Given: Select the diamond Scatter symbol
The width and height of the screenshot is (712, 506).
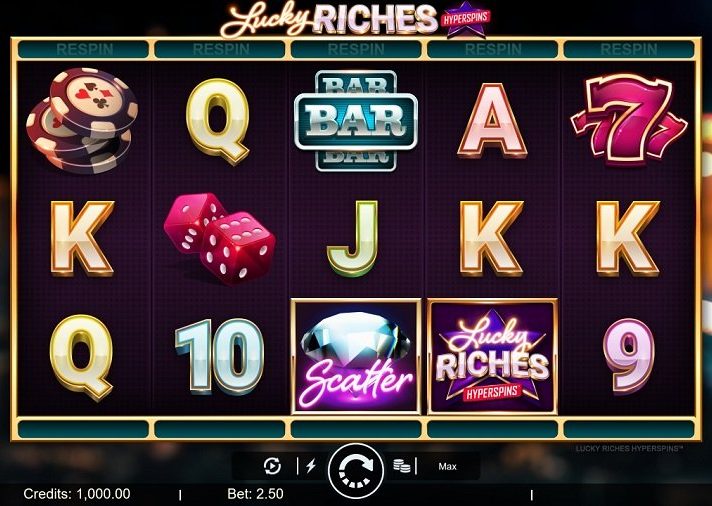Looking at the screenshot, I should click(x=356, y=357).
